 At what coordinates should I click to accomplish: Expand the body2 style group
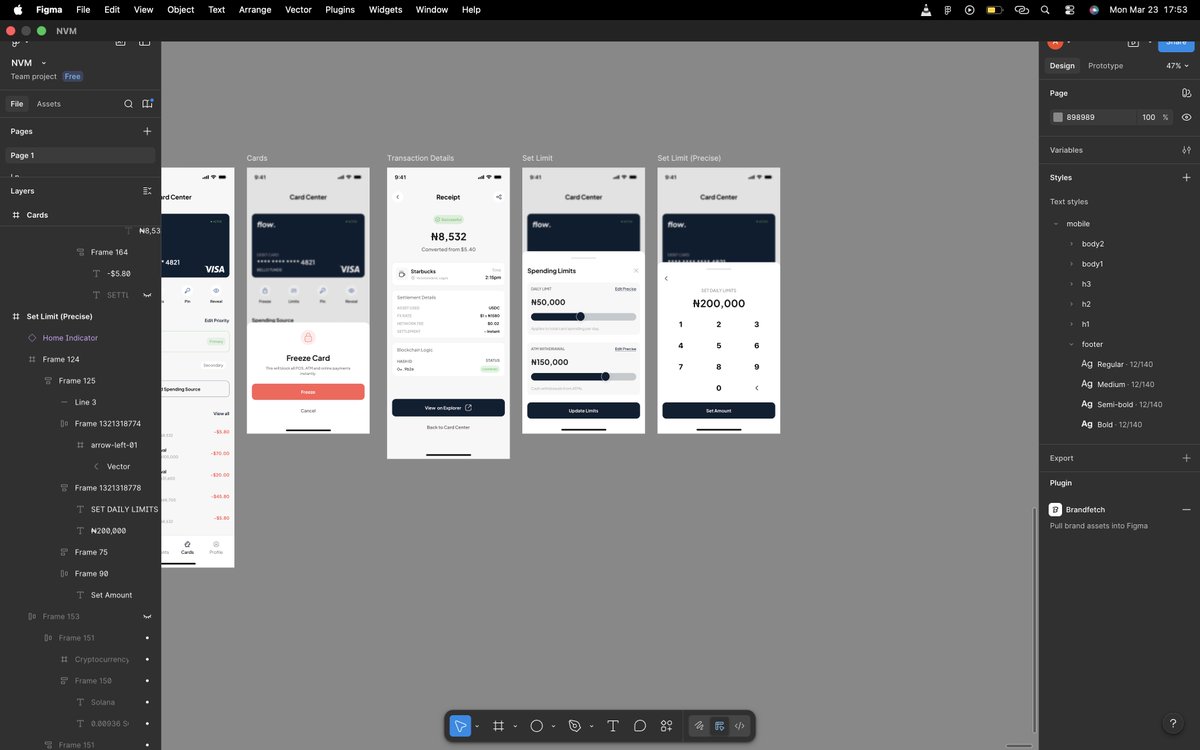pos(1072,244)
